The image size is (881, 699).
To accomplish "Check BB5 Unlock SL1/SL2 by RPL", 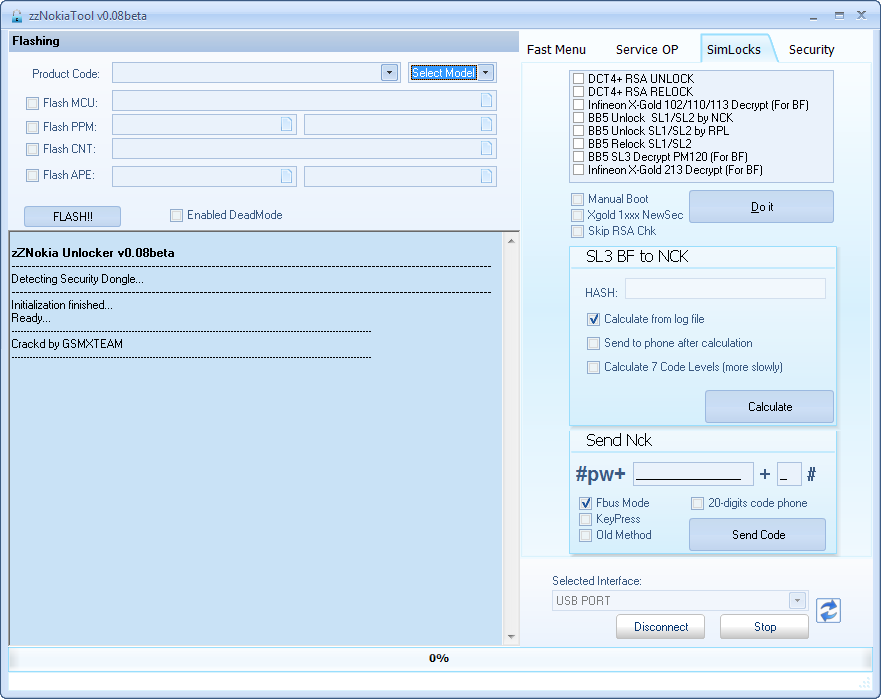I will click(x=578, y=130).
